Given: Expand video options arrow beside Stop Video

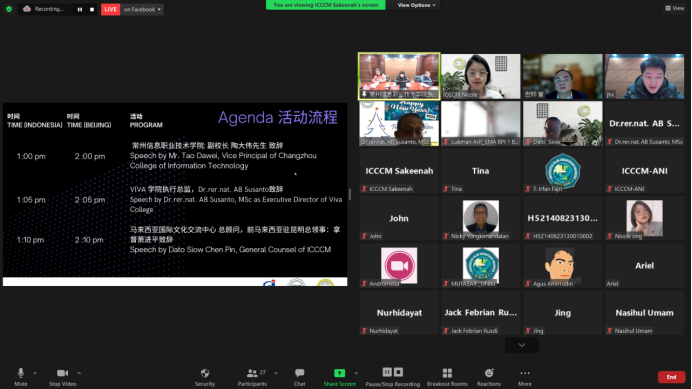Looking at the screenshot, I should point(79,373).
